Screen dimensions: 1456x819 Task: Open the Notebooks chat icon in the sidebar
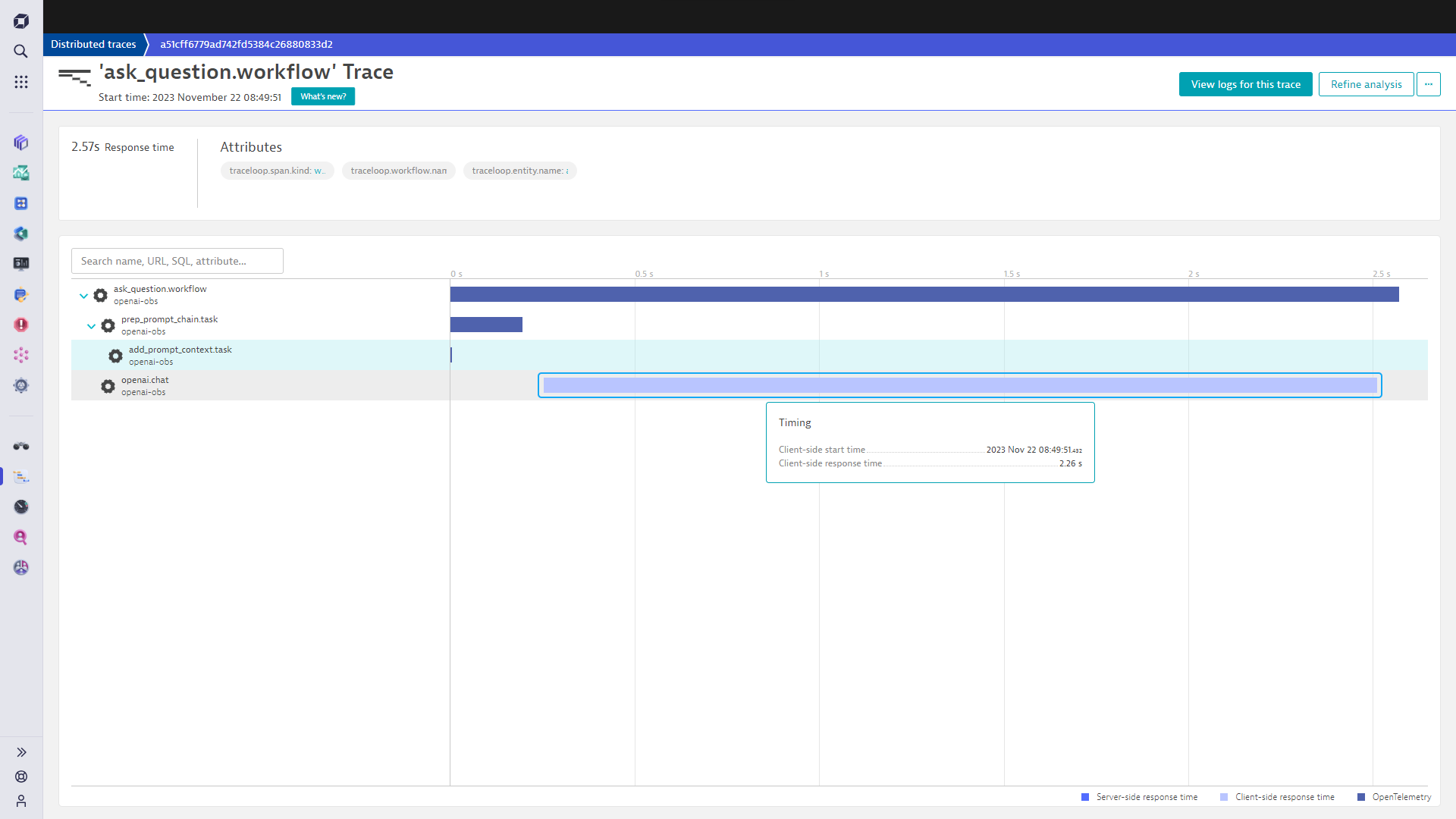20,294
